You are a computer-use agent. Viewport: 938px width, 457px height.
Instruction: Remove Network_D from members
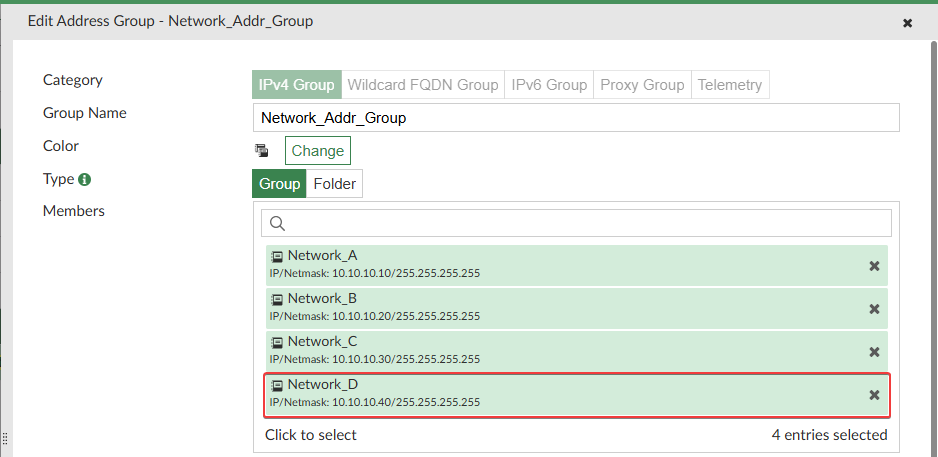(874, 395)
